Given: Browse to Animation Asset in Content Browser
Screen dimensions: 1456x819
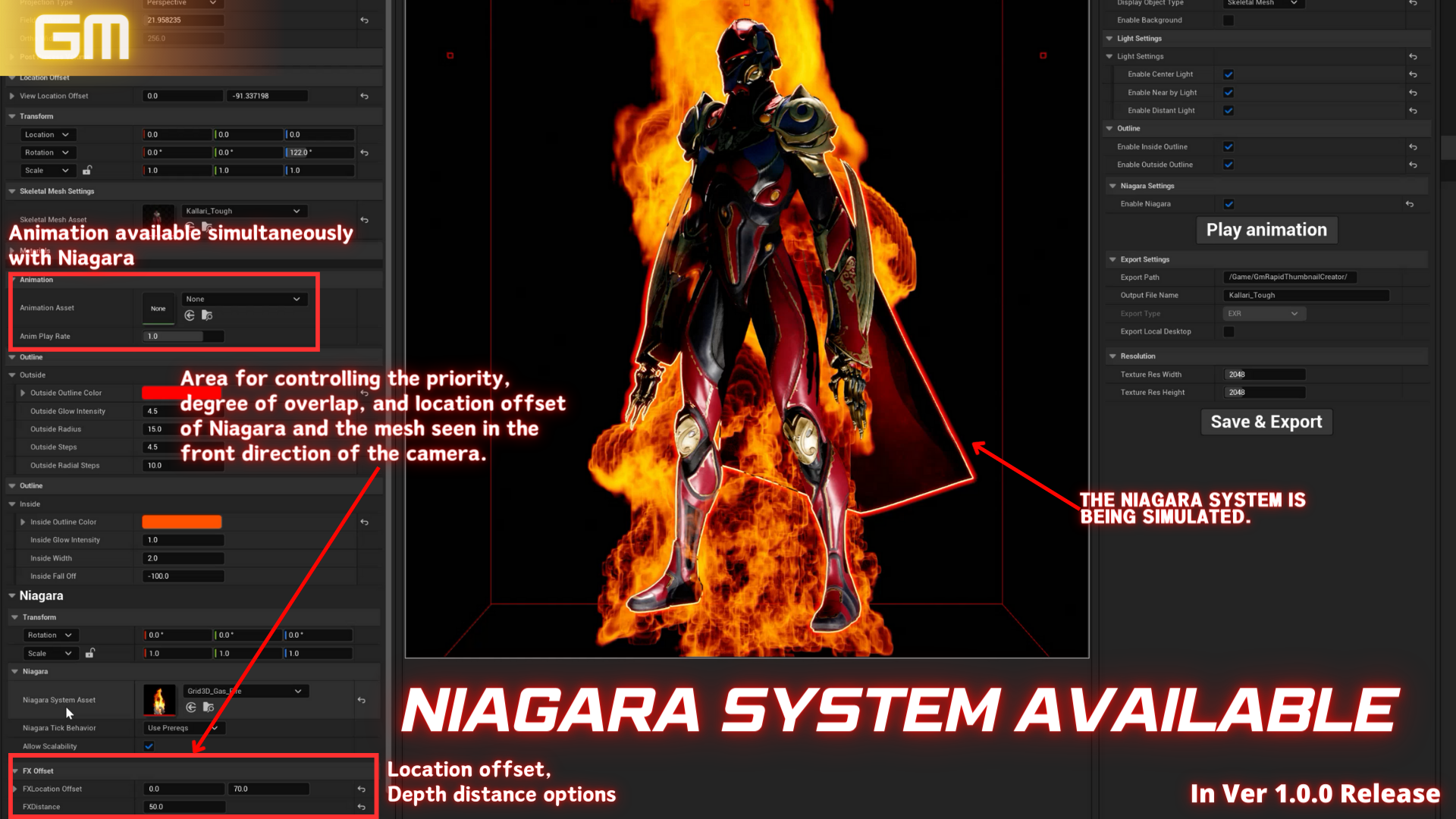Looking at the screenshot, I should coord(207,315).
